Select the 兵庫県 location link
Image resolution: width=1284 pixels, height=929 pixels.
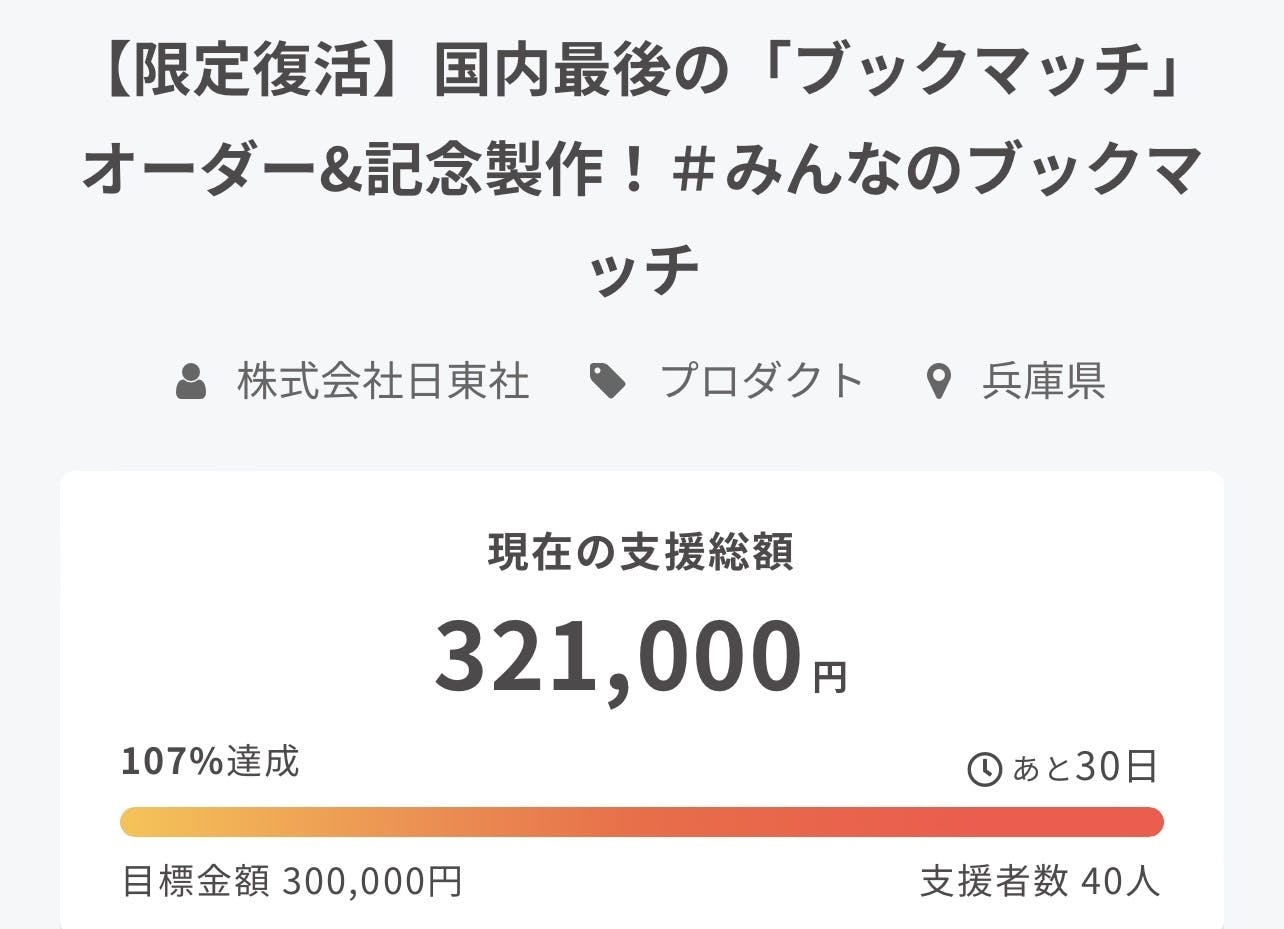click(1043, 382)
